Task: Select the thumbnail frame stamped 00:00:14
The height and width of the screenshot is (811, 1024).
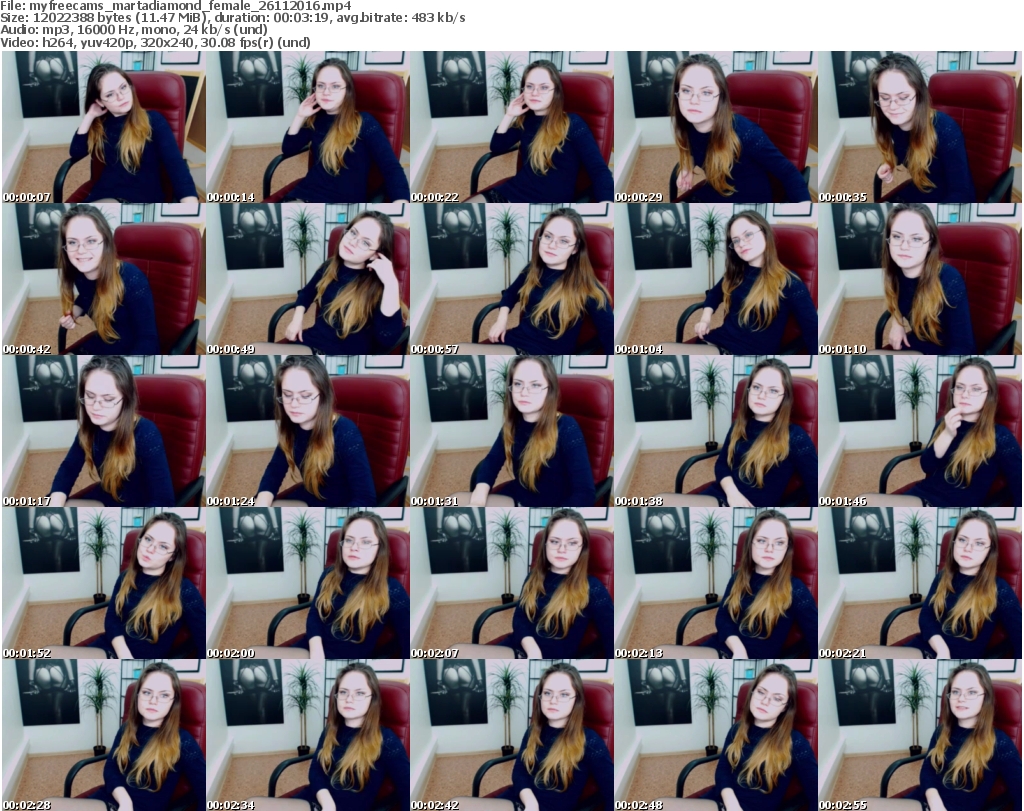Action: click(308, 127)
